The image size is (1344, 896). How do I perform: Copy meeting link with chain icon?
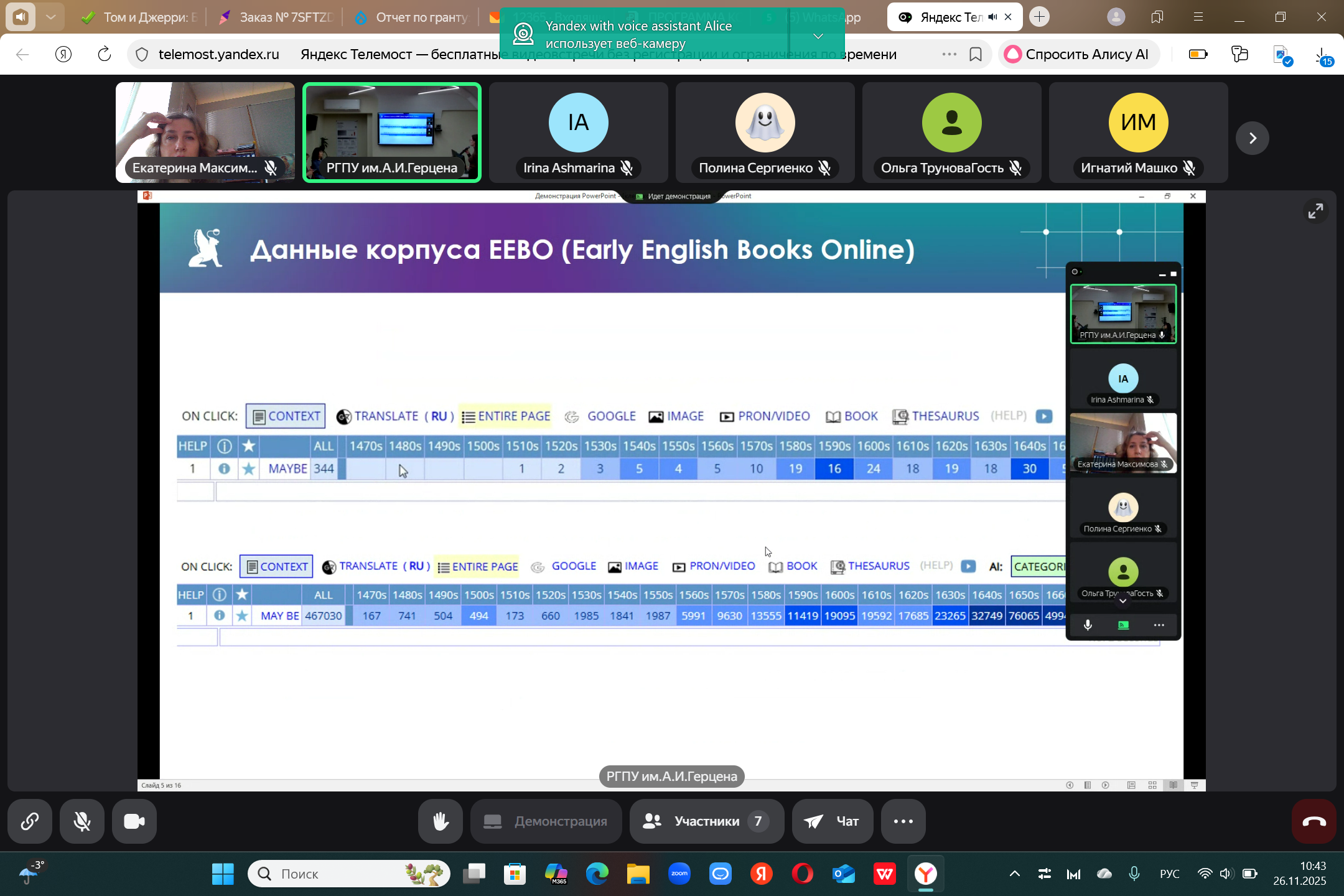pyautogui.click(x=30, y=821)
